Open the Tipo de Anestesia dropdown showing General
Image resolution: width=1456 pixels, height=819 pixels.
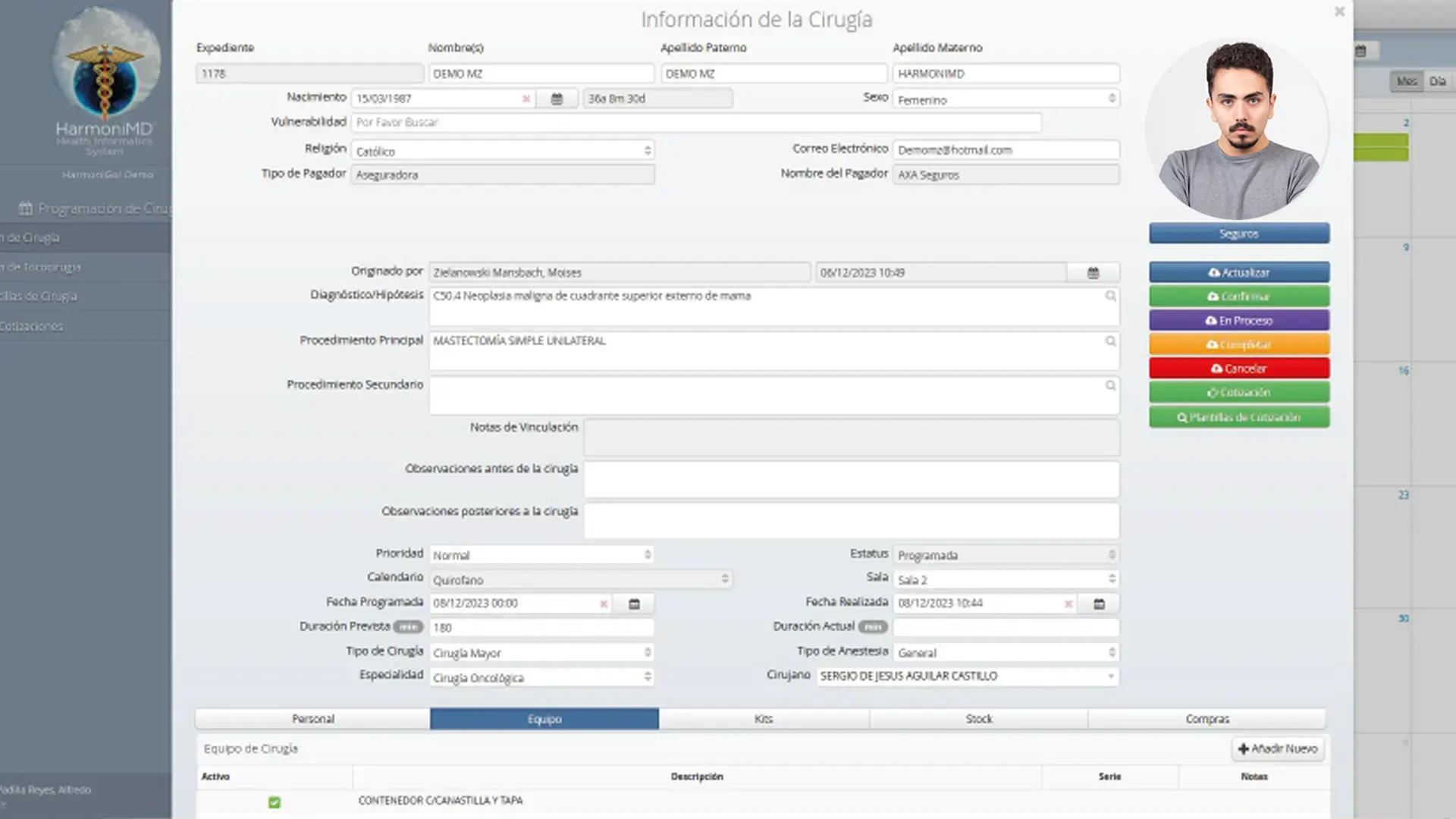coord(1006,652)
